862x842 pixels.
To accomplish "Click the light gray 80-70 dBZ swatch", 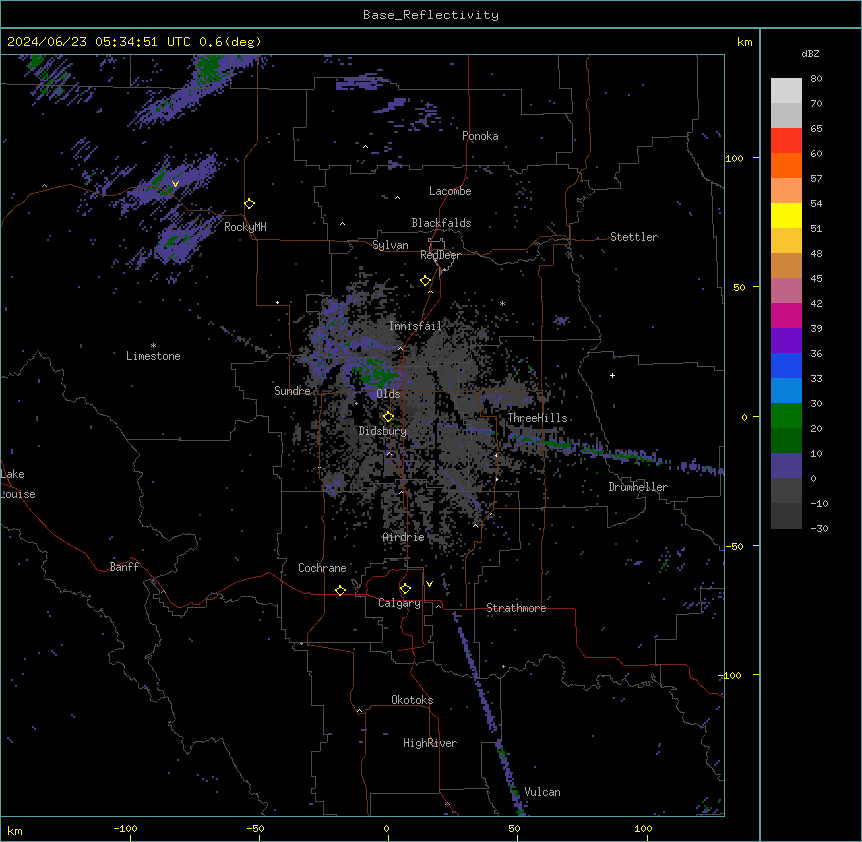I will click(x=786, y=91).
